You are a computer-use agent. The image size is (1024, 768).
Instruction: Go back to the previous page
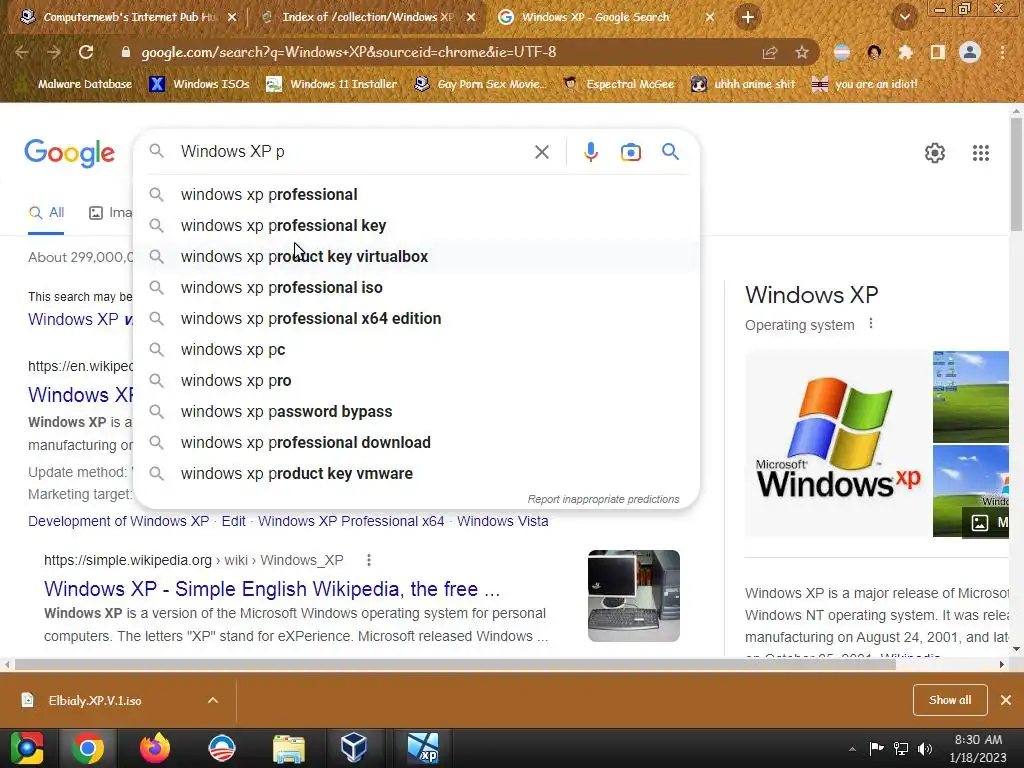(22, 52)
